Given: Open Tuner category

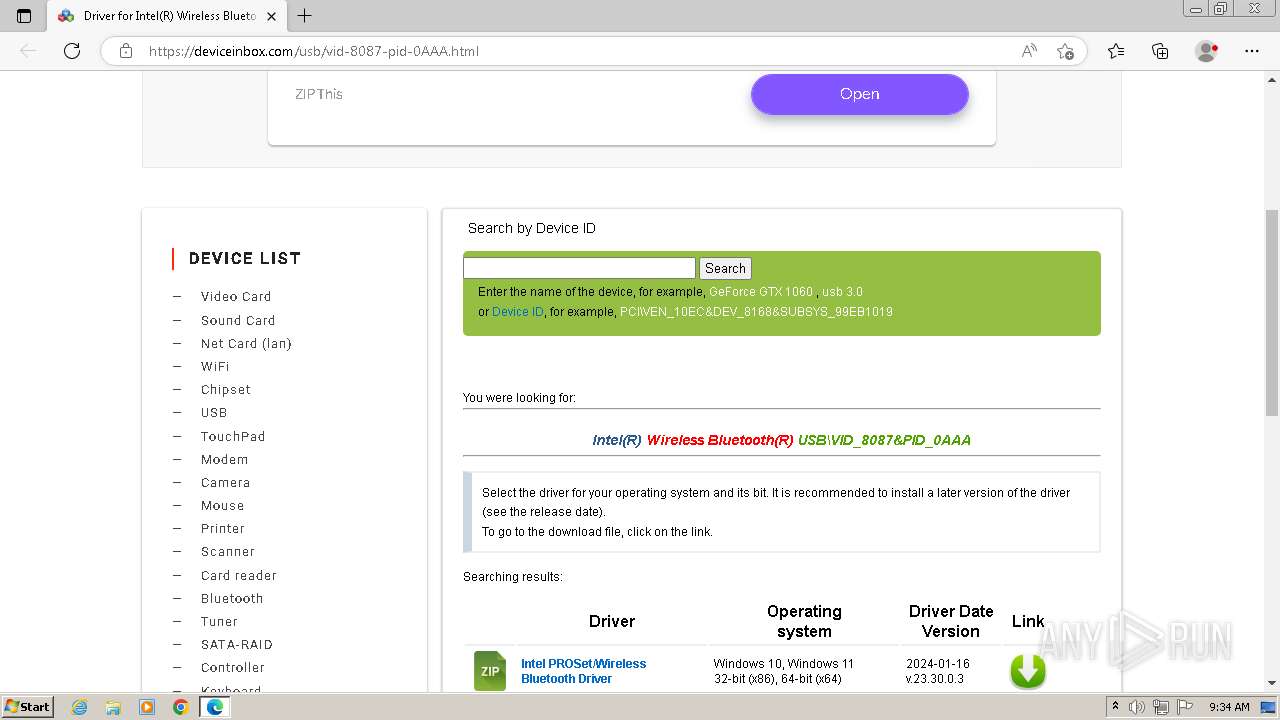Looking at the screenshot, I should (219, 621).
